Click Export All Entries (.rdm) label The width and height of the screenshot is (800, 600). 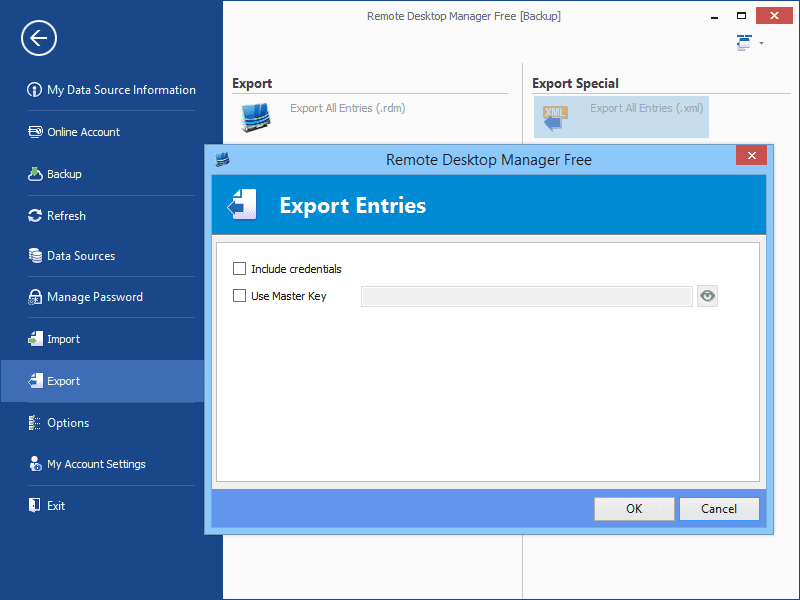[x=348, y=108]
